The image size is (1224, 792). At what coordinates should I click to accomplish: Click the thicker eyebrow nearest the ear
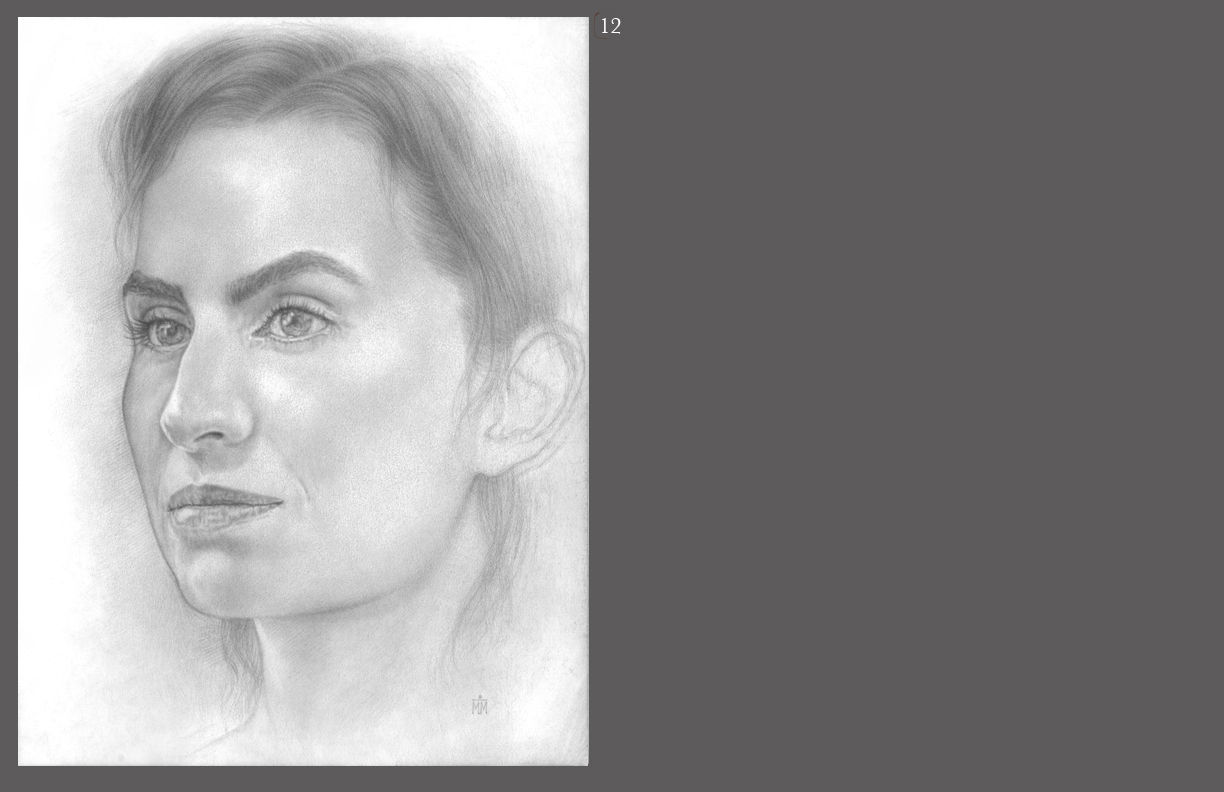point(295,268)
